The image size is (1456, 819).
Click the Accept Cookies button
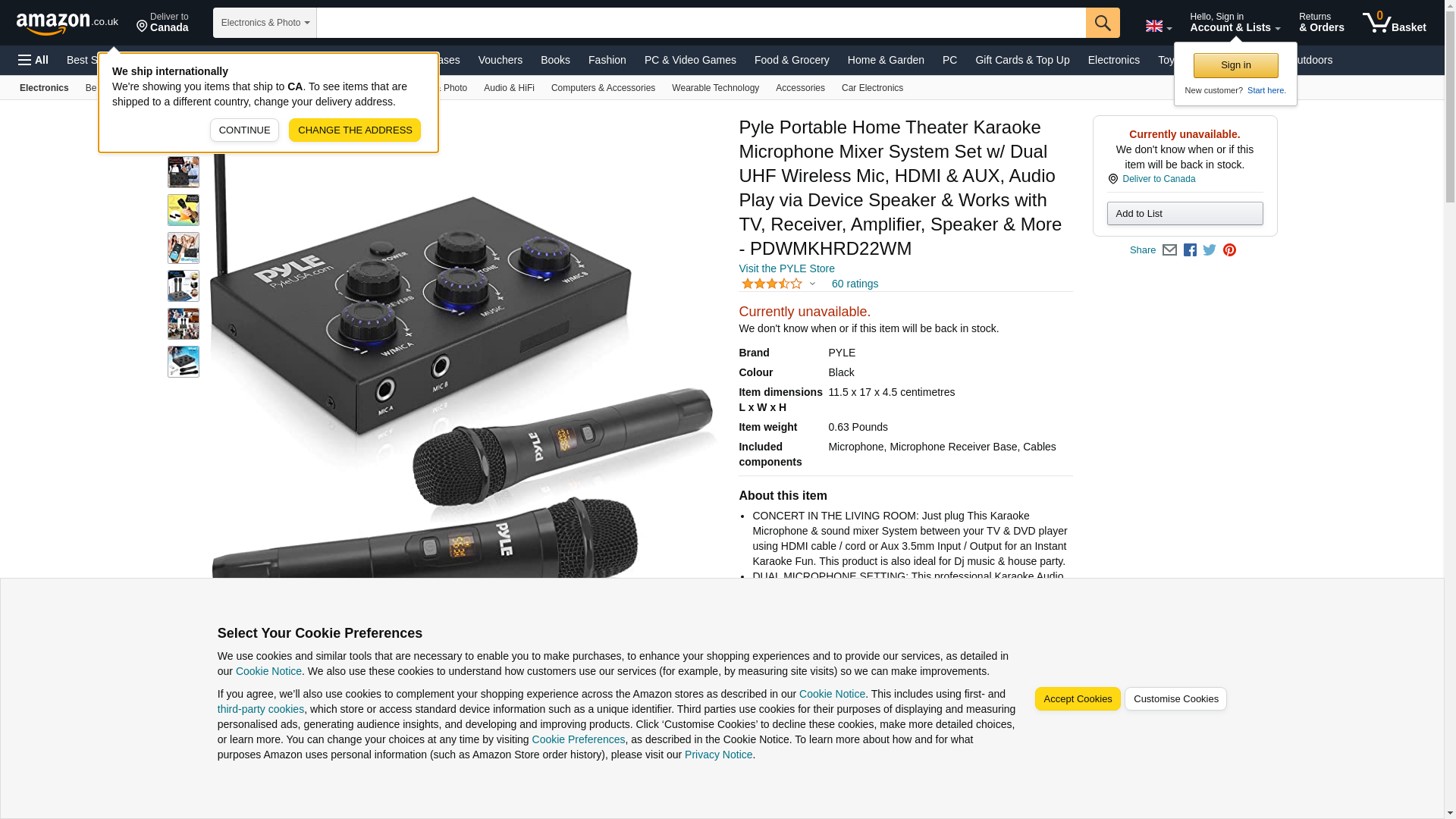click(x=1078, y=699)
